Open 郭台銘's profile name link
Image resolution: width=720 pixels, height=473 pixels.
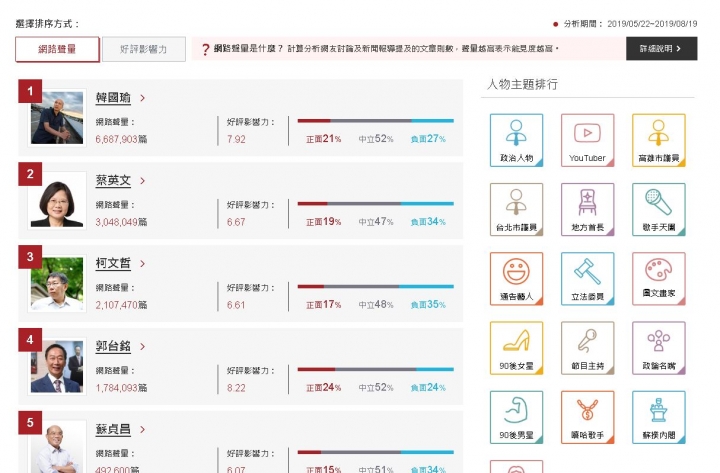[113, 346]
